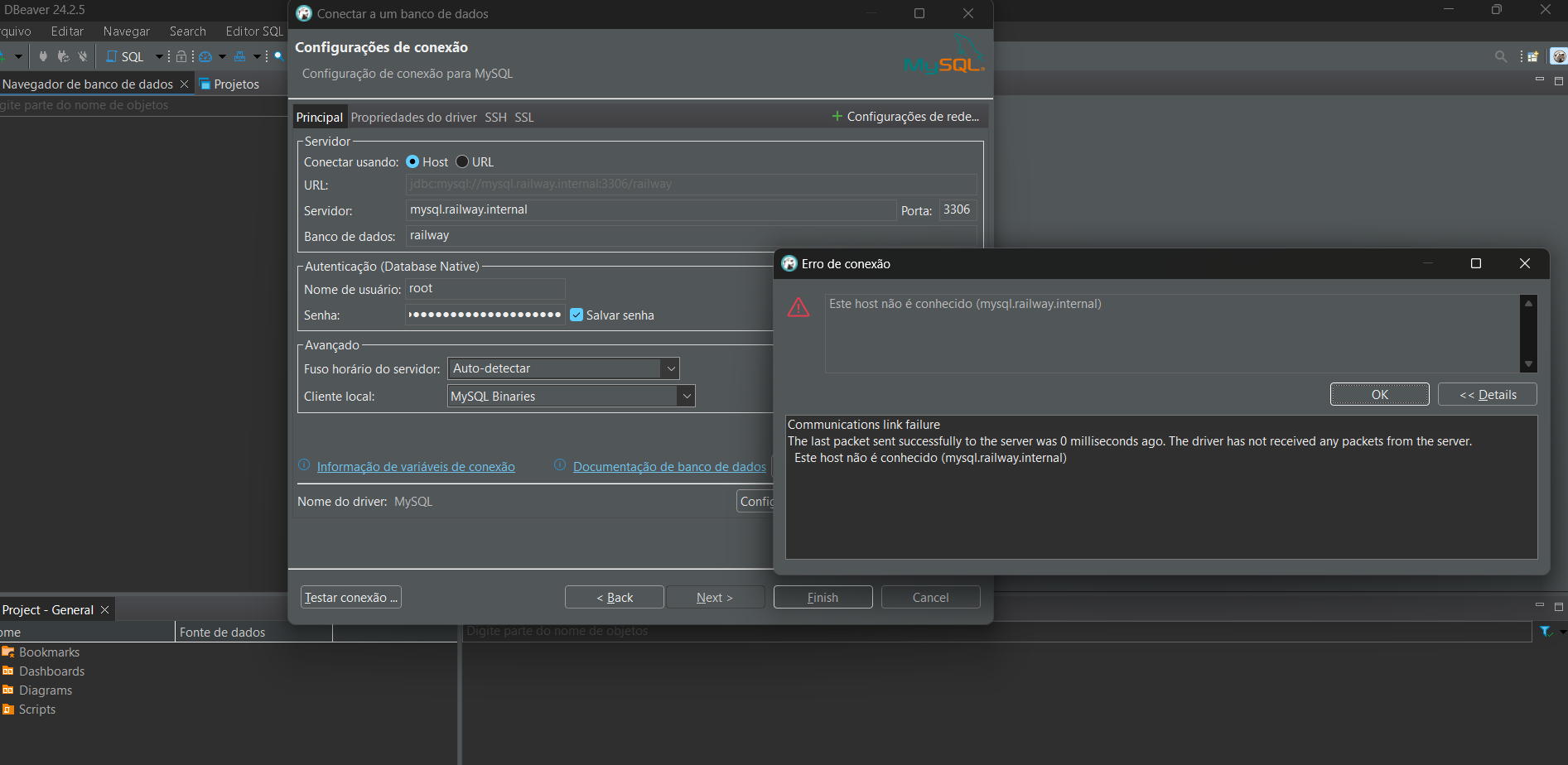
Task: Expand the filter funnel dropdown arrow
Action: click(x=1562, y=632)
